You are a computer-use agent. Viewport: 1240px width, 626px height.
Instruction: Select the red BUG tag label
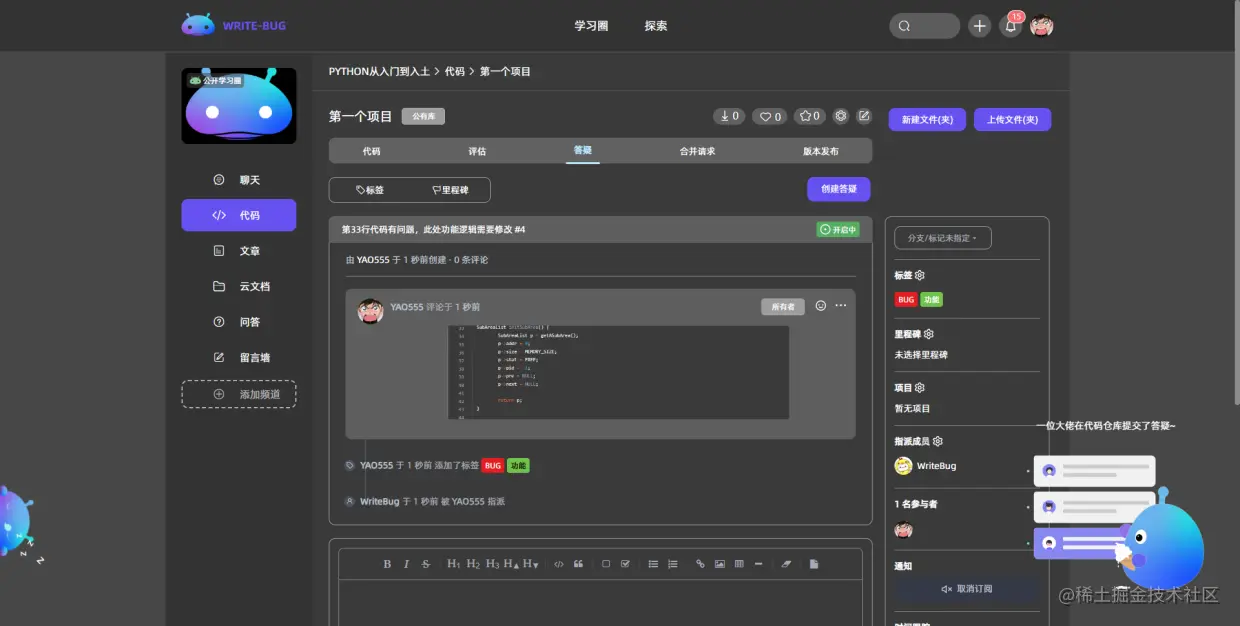pyautogui.click(x=905, y=299)
